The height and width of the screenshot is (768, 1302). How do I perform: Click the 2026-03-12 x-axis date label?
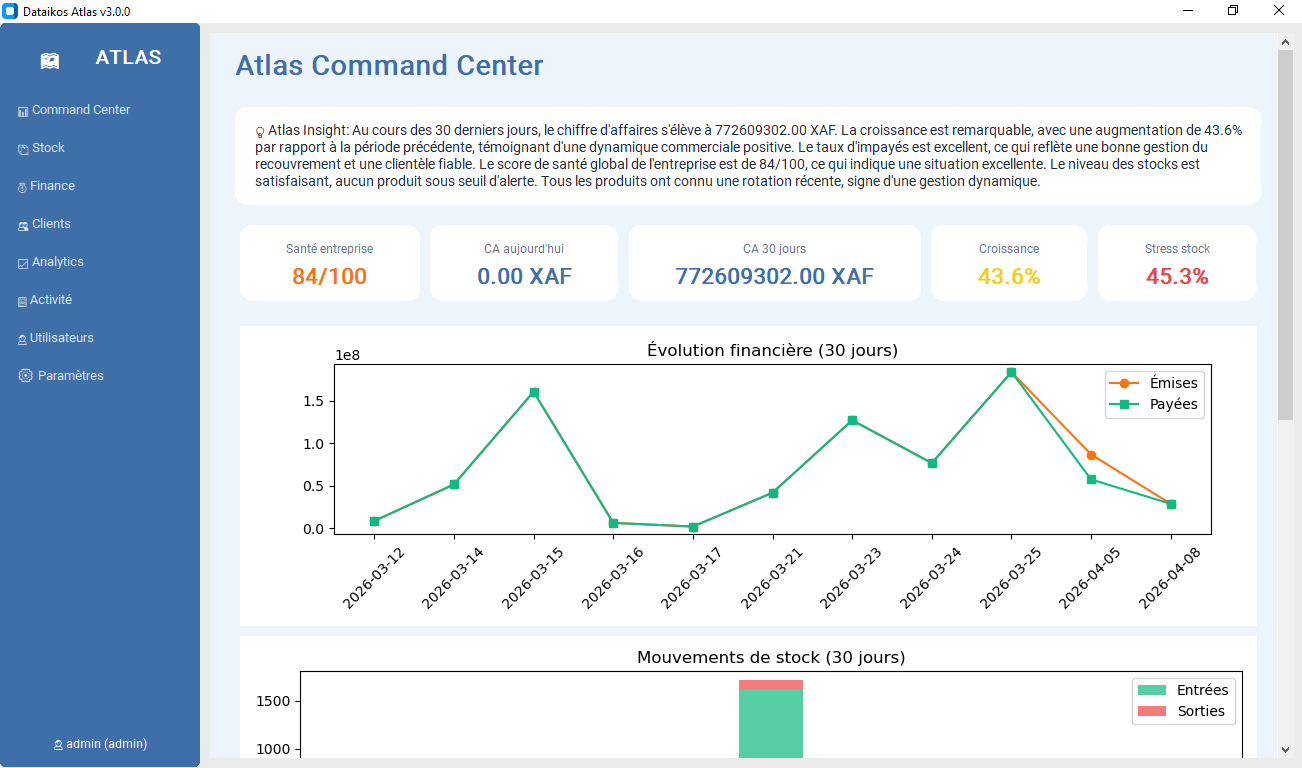click(373, 577)
